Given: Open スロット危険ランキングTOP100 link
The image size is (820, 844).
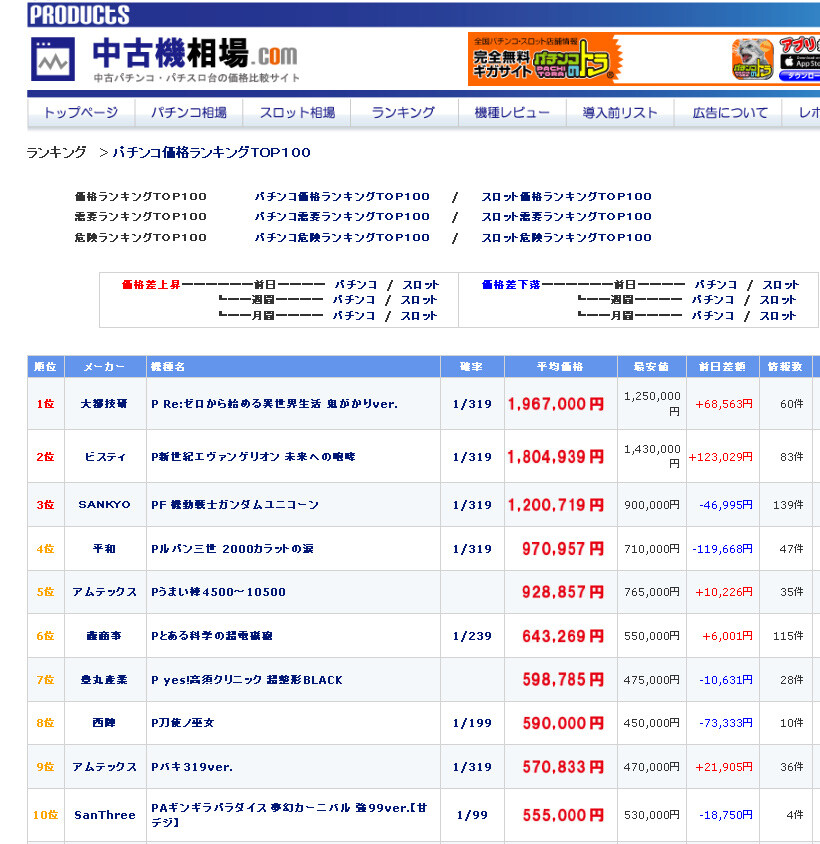Looking at the screenshot, I should 566,237.
